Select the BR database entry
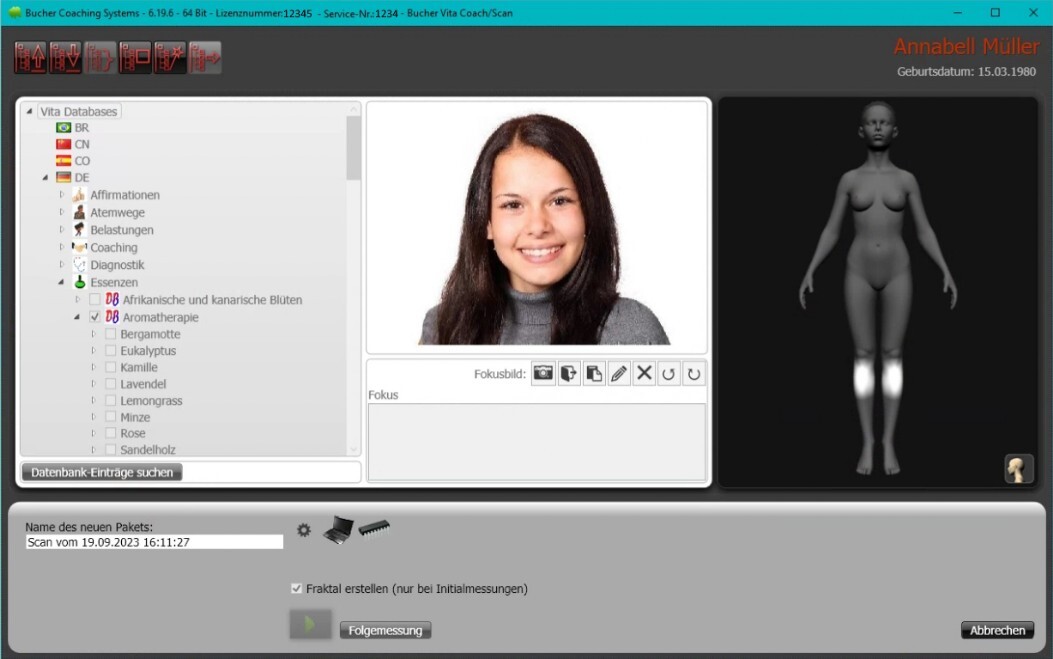1053x659 pixels. (x=81, y=128)
